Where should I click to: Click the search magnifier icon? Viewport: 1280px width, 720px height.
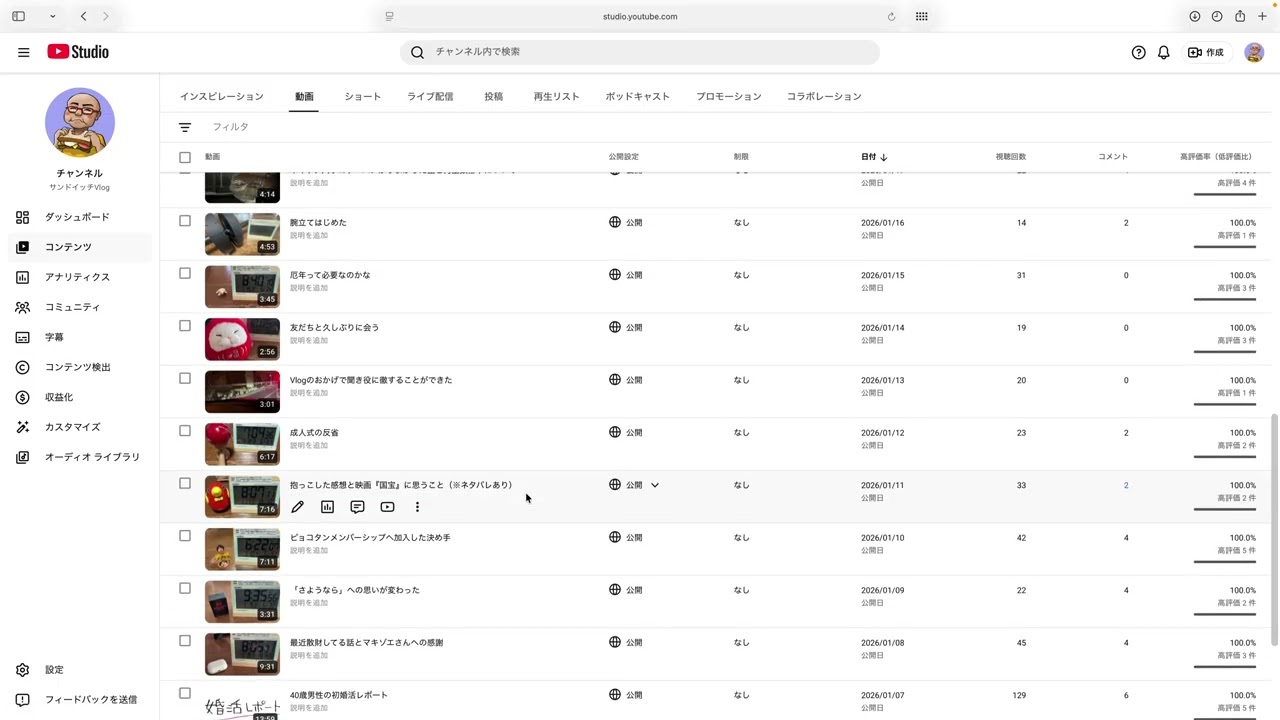click(x=417, y=52)
